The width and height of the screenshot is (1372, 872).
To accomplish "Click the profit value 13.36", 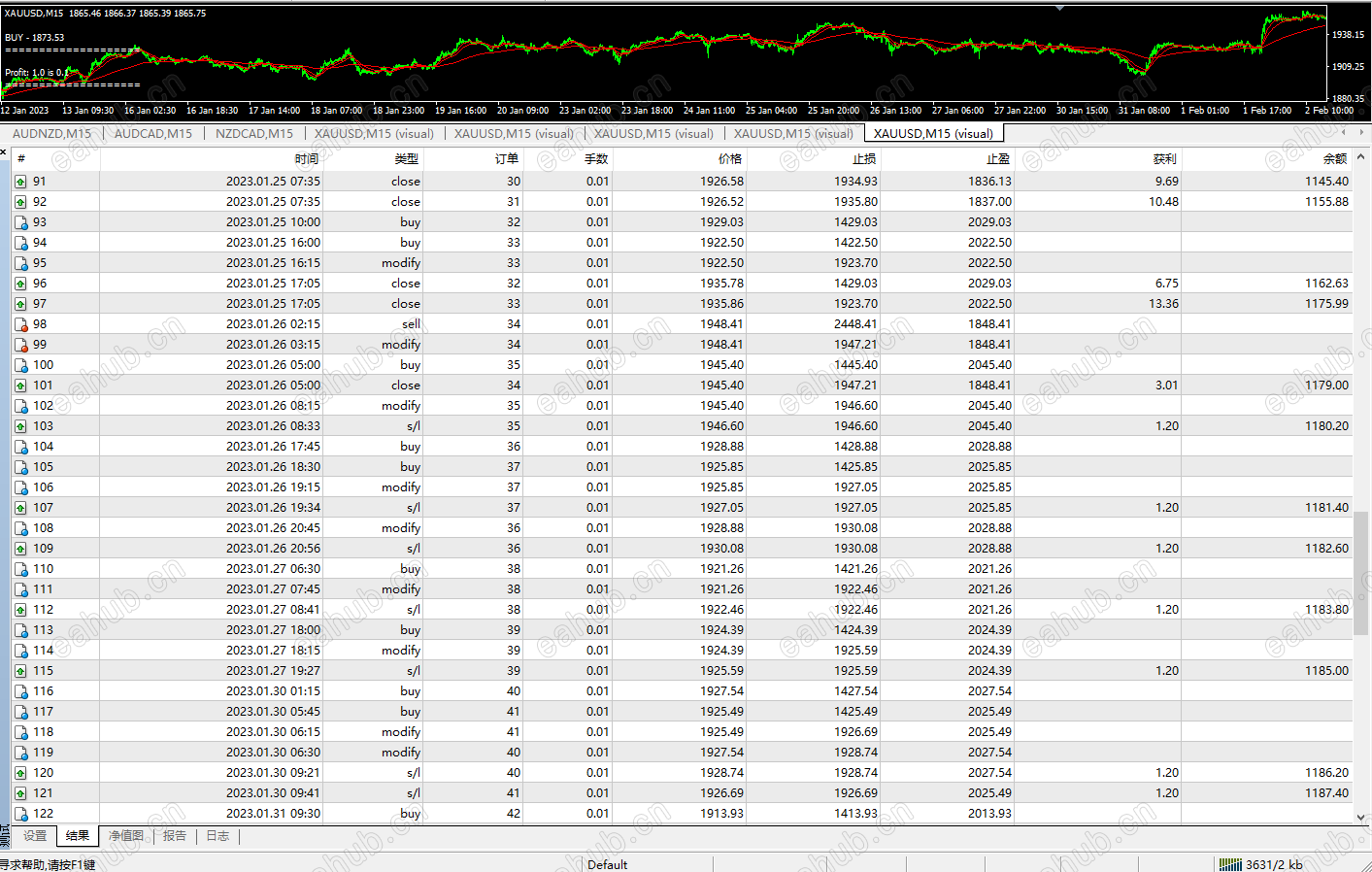I will click(x=1163, y=304).
